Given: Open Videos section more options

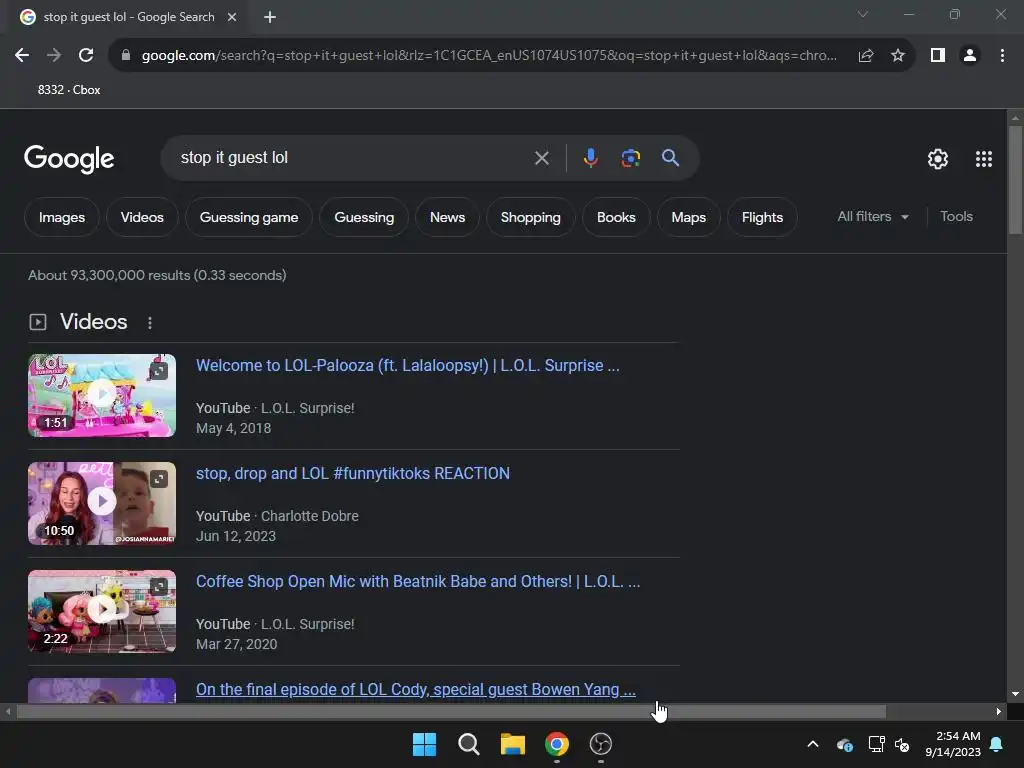Looking at the screenshot, I should click(x=150, y=323).
